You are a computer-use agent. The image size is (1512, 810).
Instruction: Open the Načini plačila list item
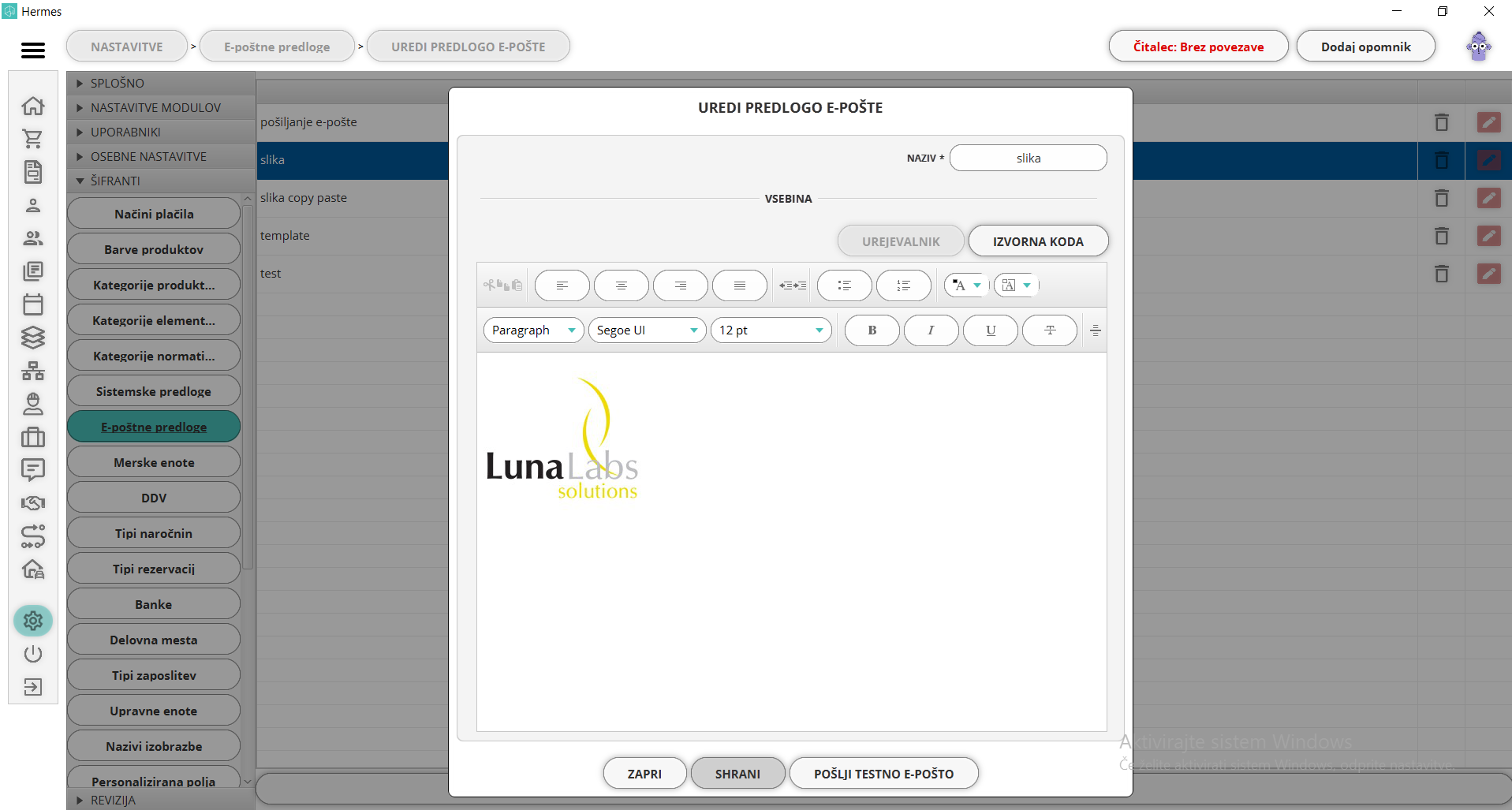(154, 214)
